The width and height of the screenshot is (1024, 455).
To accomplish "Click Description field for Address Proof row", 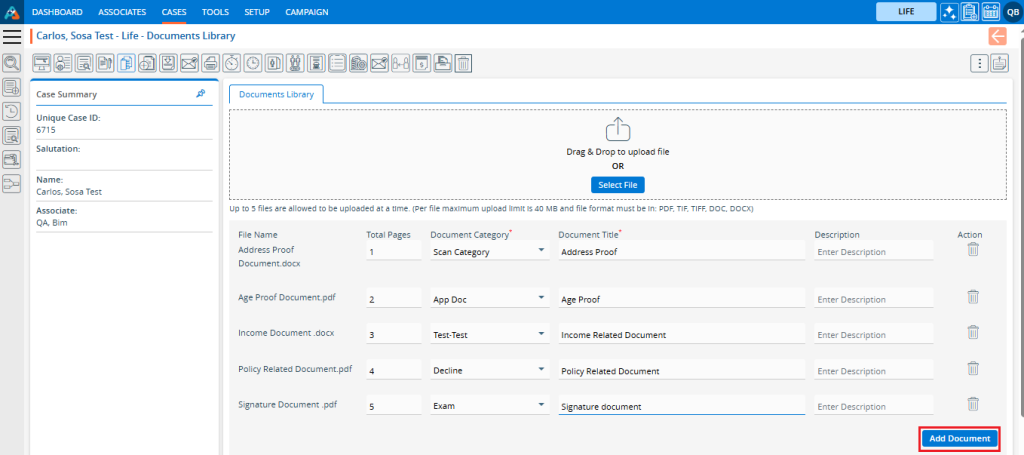I will [873, 252].
